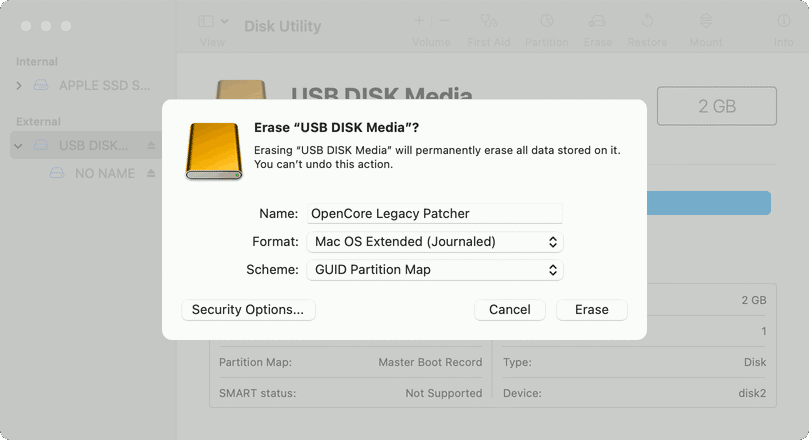Open the Format dropdown
Screen dimensions: 809x440
tap(434, 242)
